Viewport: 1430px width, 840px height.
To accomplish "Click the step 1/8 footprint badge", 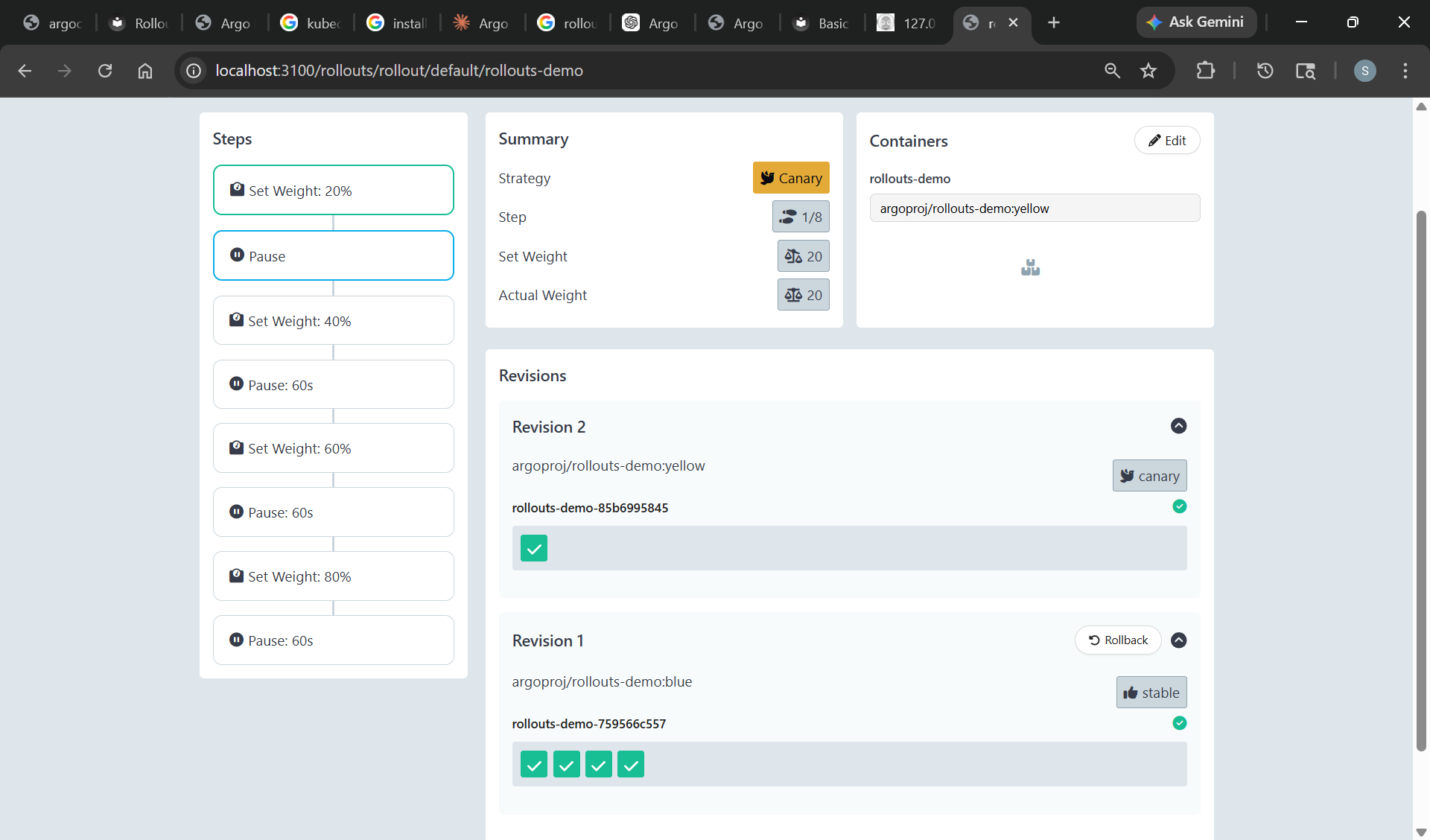I will pos(801,217).
